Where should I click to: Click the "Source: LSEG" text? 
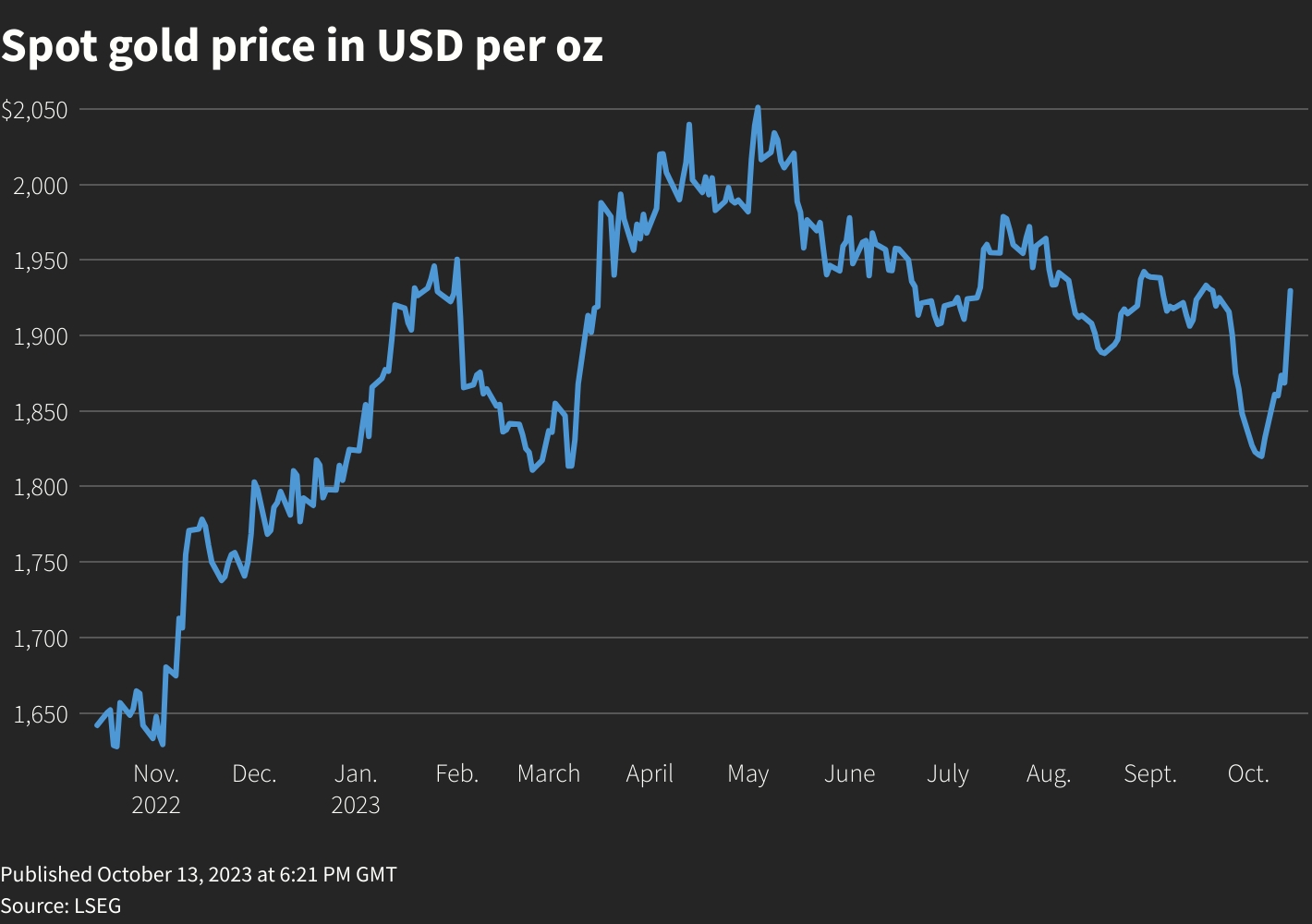pos(61,906)
